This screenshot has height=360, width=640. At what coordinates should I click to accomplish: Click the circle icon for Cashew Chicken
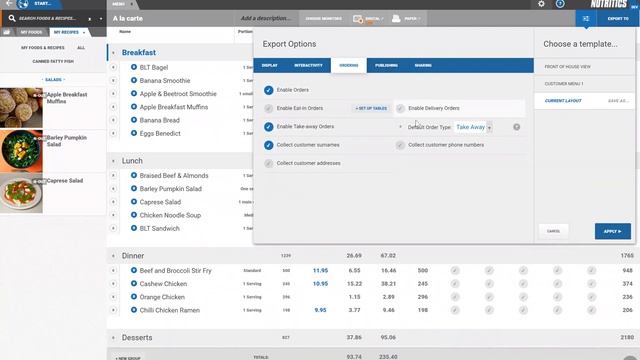(133, 283)
